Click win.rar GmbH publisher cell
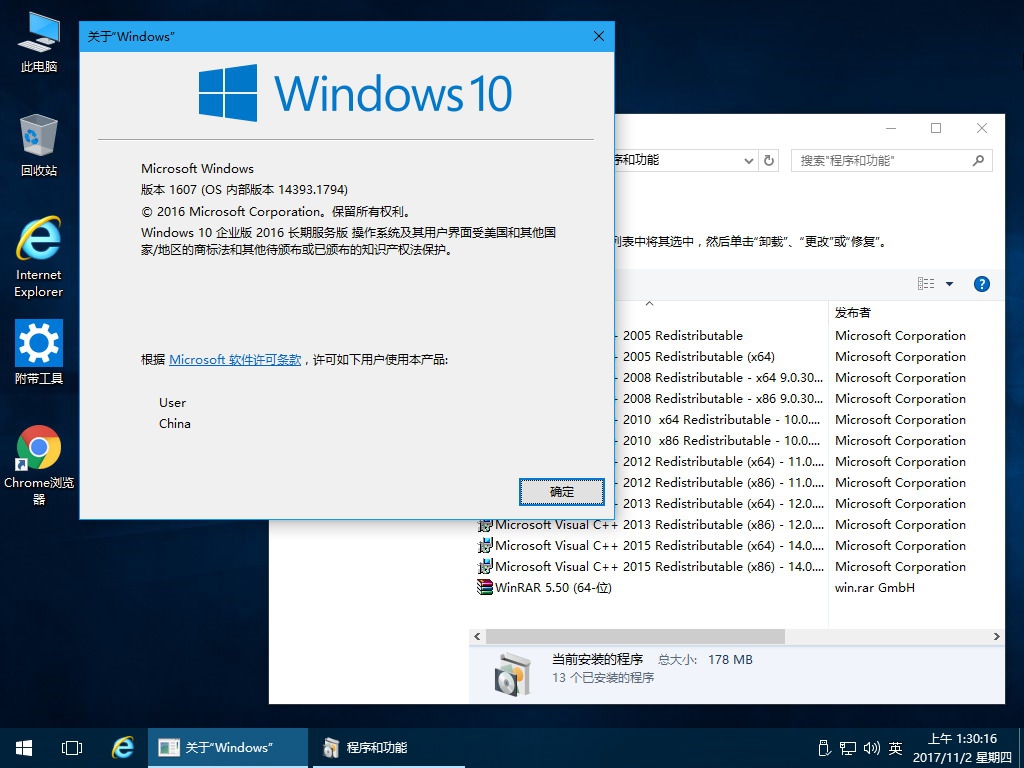The width and height of the screenshot is (1024, 768). point(874,587)
